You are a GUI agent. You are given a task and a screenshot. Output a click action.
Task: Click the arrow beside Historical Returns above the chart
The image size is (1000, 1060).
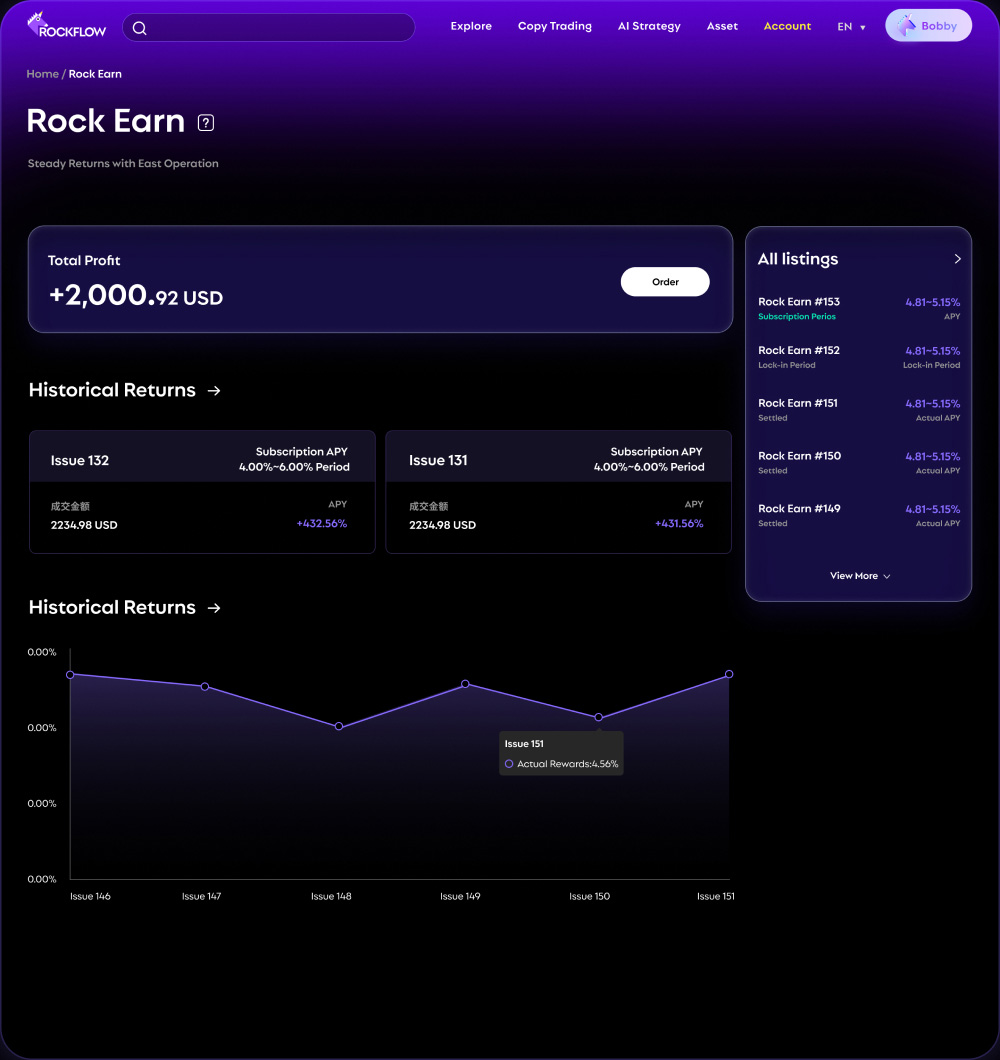[x=214, y=608]
